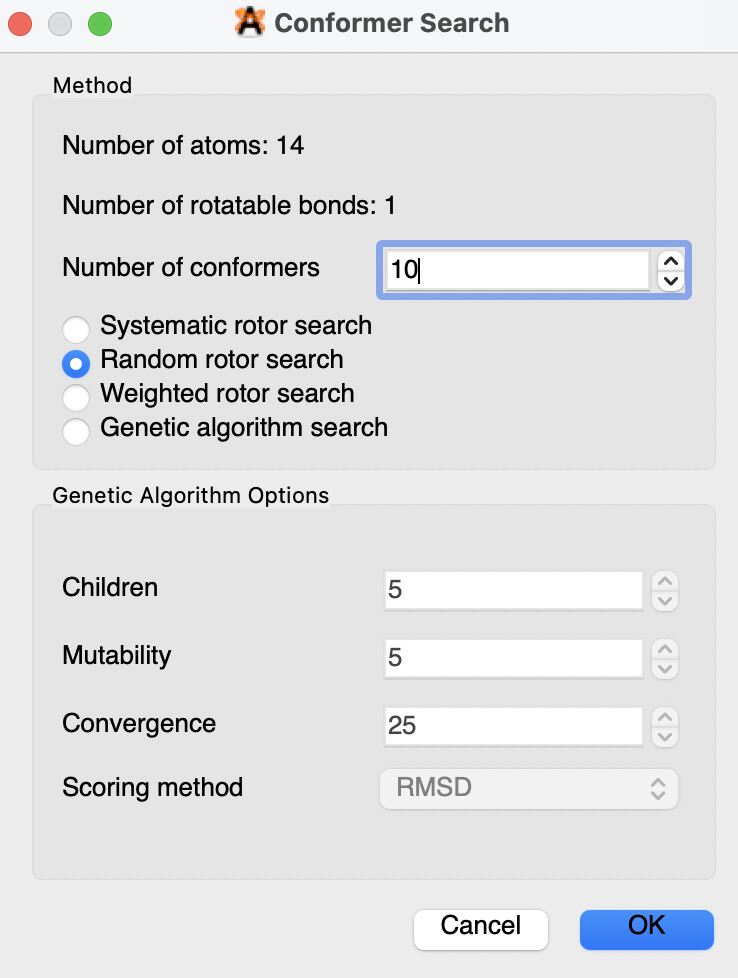
Task: Click the Avogadro icon in title bar
Action: tap(249, 22)
